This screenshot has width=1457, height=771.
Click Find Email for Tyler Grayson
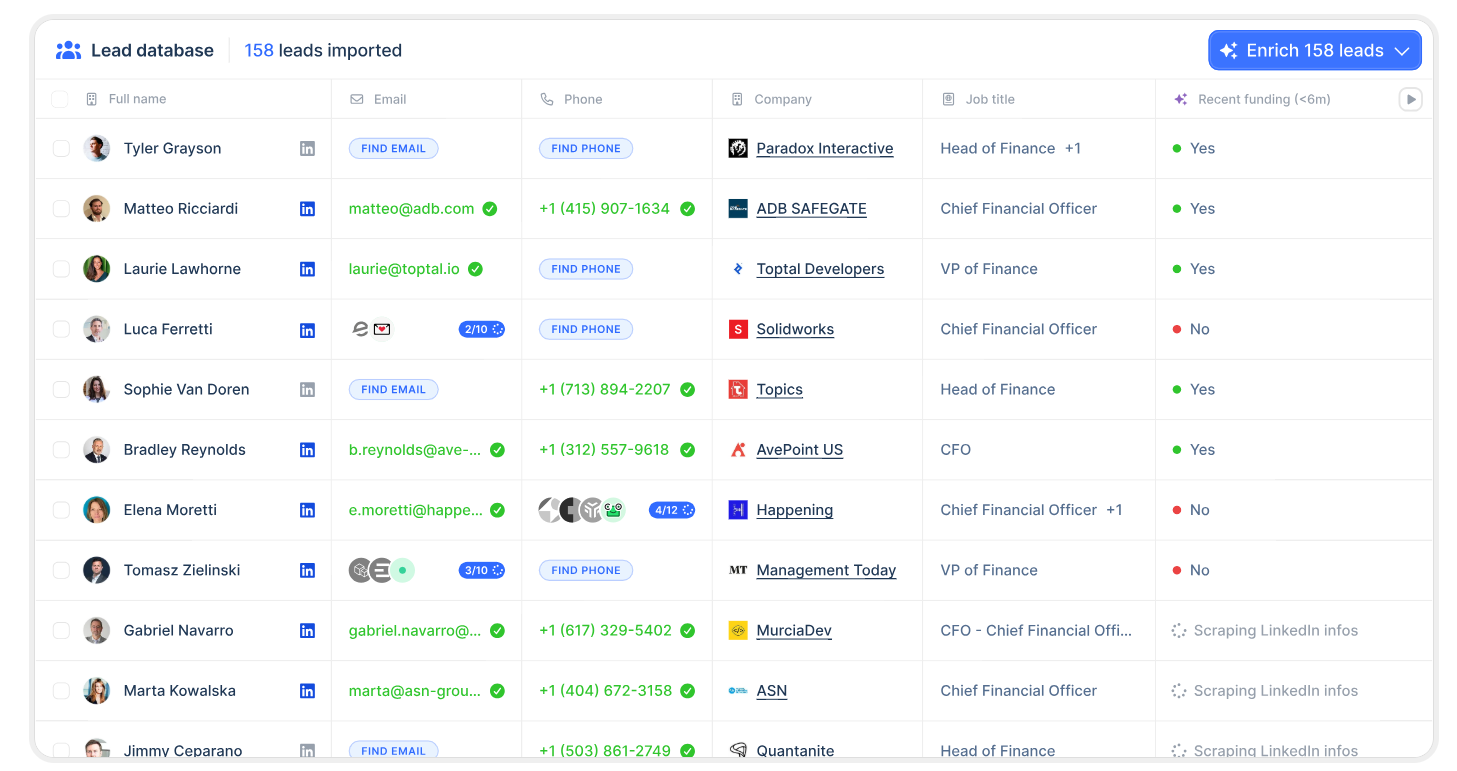tap(393, 148)
